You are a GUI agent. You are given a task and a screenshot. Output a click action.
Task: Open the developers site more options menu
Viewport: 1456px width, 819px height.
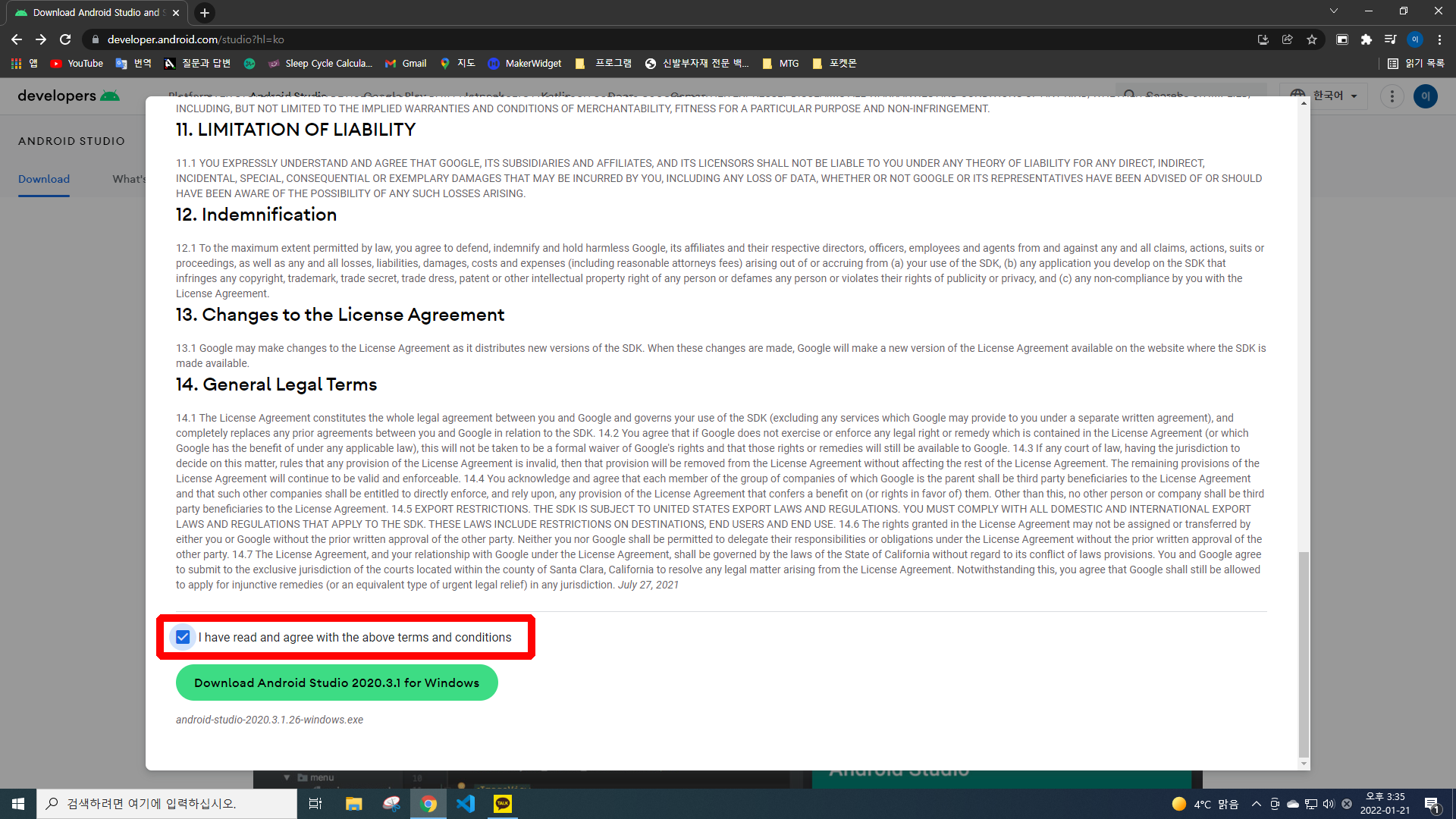[1392, 96]
